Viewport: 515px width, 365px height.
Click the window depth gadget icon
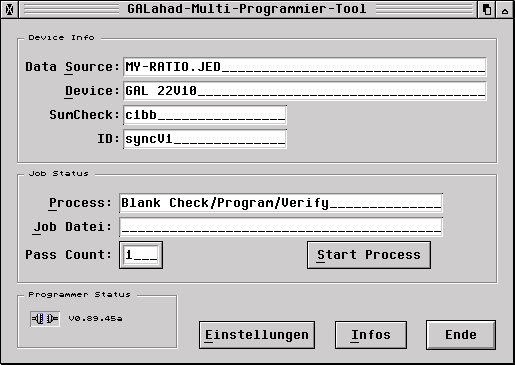coord(487,9)
